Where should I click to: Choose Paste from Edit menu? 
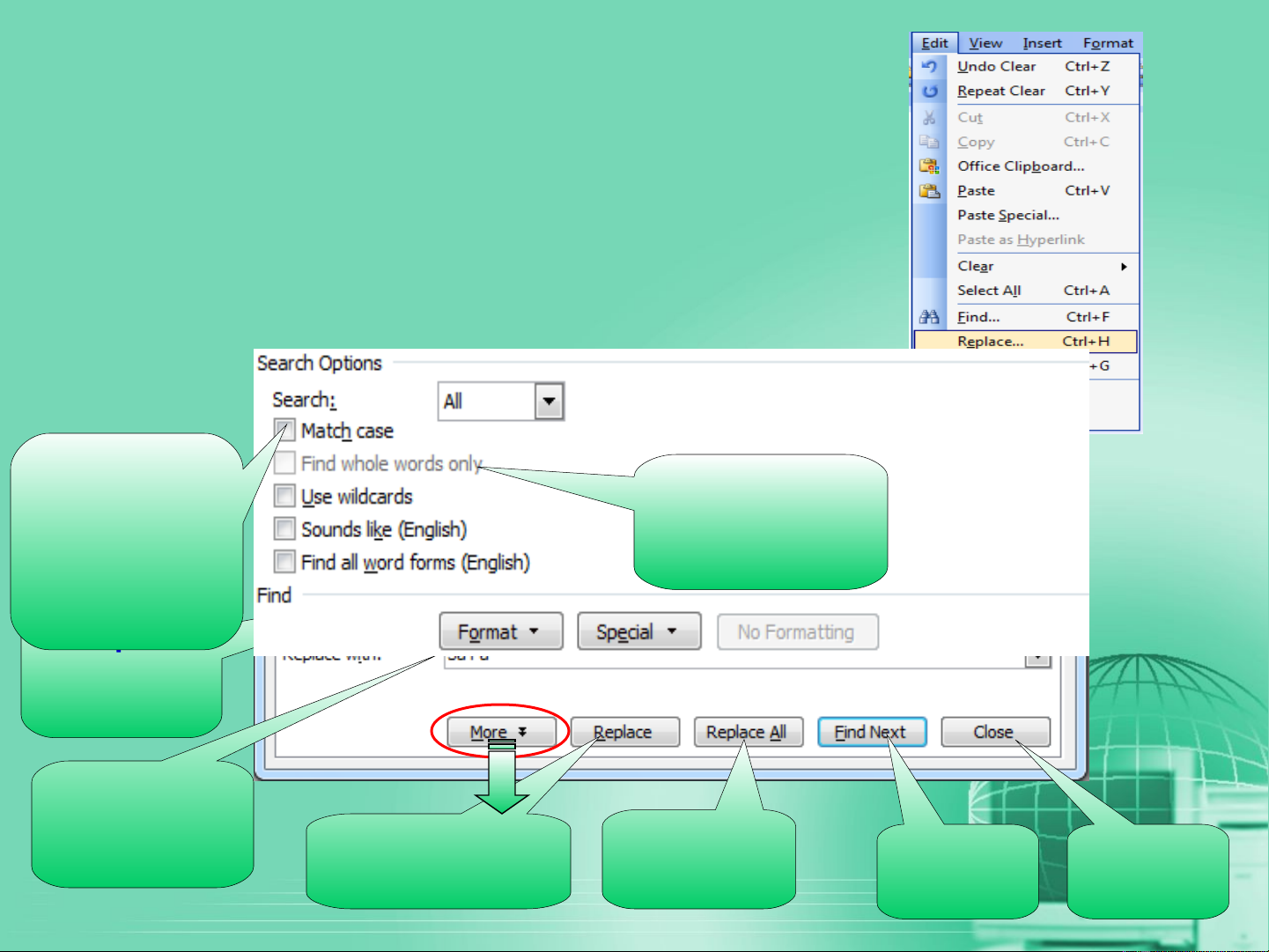click(1026, 190)
